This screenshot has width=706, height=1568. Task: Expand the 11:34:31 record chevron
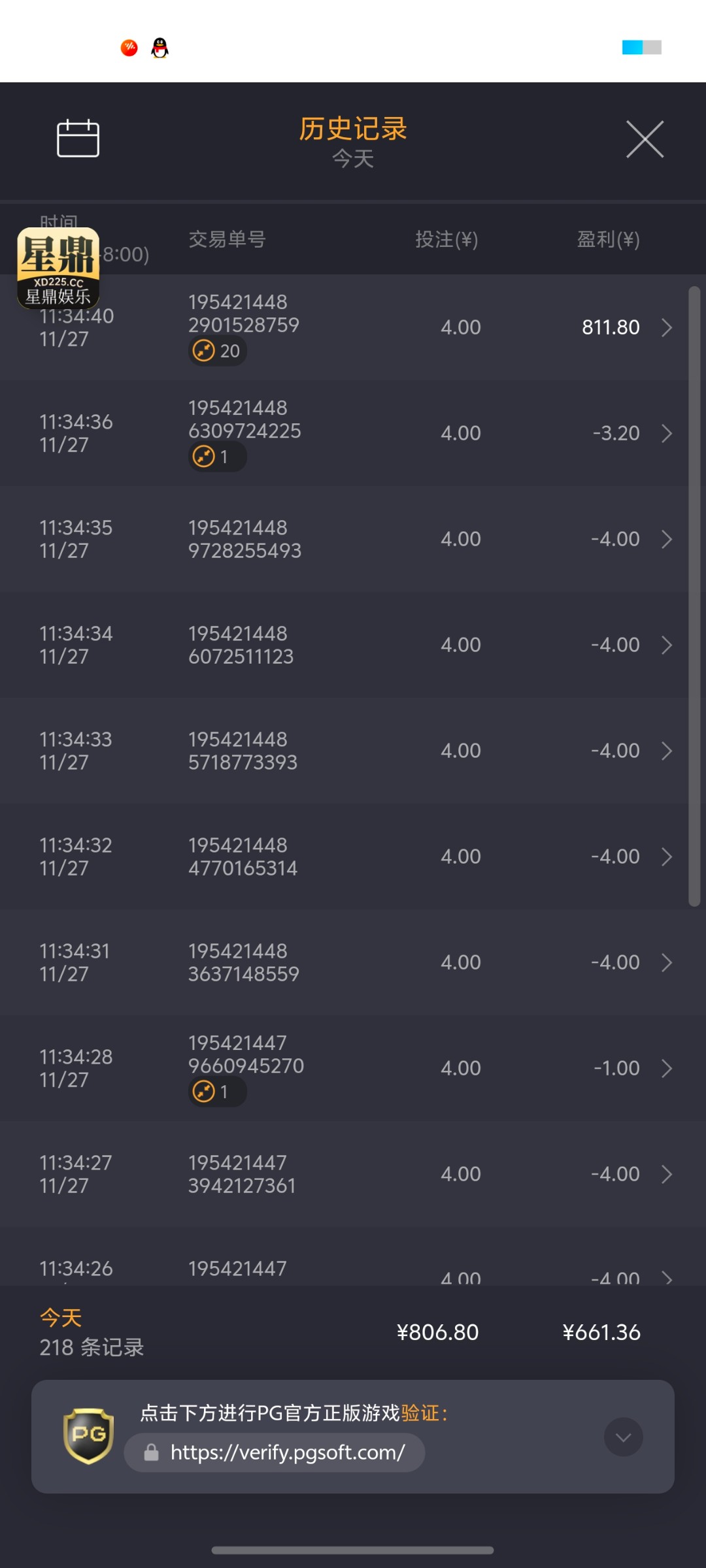[666, 962]
